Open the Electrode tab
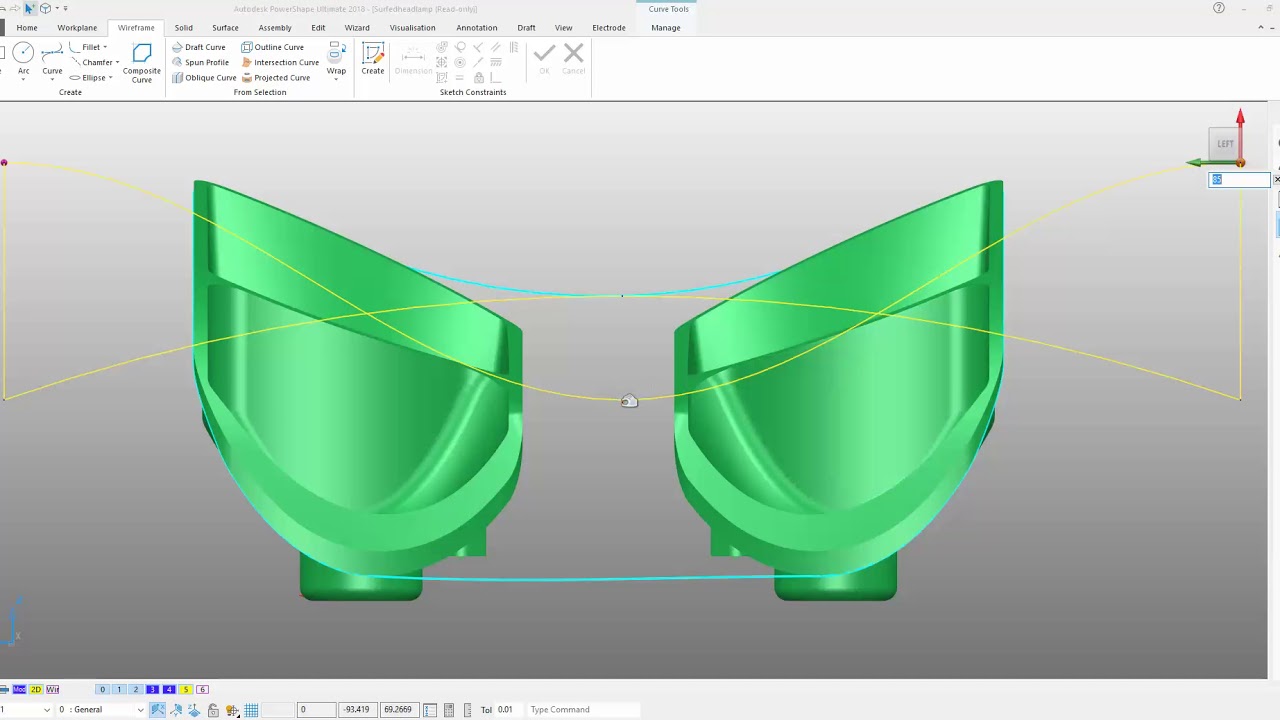 (609, 27)
